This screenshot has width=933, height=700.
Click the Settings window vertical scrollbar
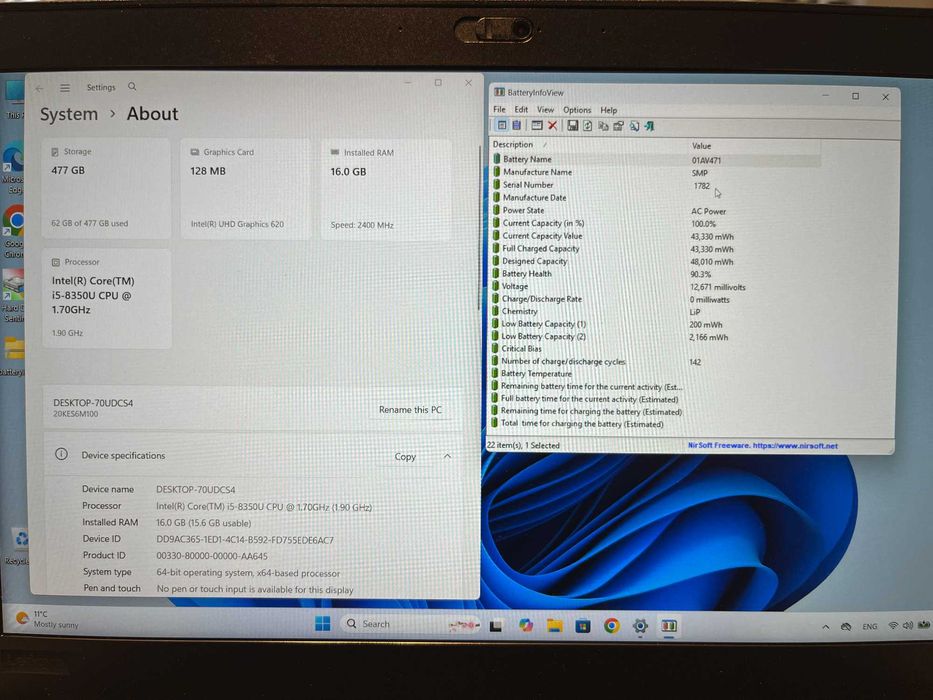click(478, 226)
